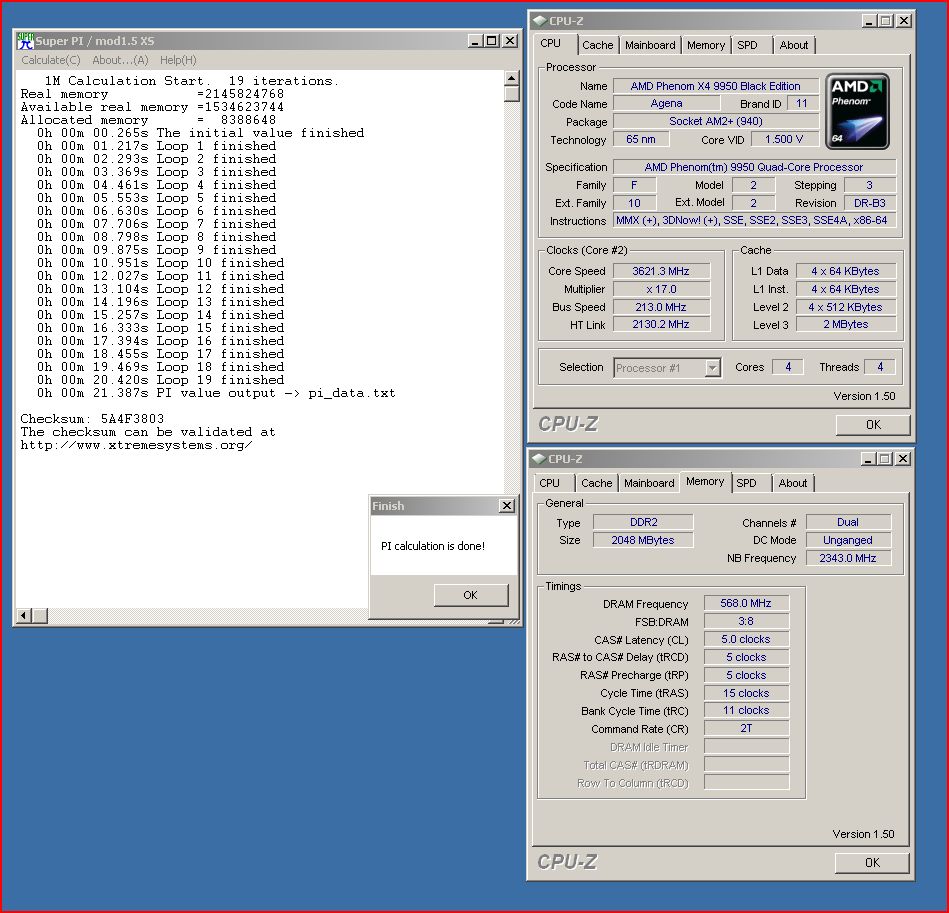The width and height of the screenshot is (949, 913).
Task: Click the Command Rate value 2T
Action: pyautogui.click(x=746, y=728)
